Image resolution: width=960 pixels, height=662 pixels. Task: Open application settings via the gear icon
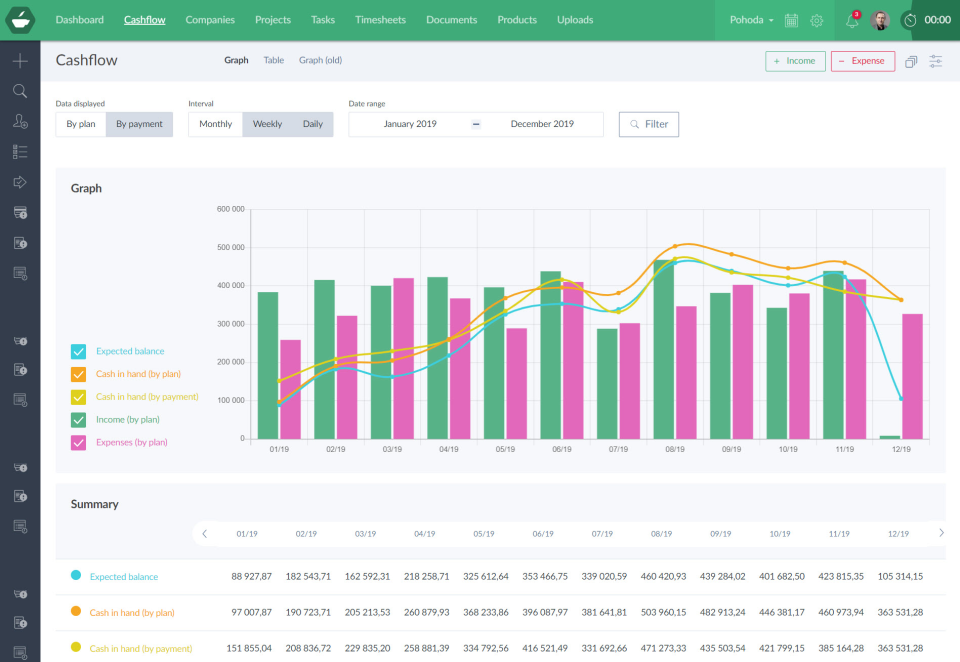pos(816,20)
